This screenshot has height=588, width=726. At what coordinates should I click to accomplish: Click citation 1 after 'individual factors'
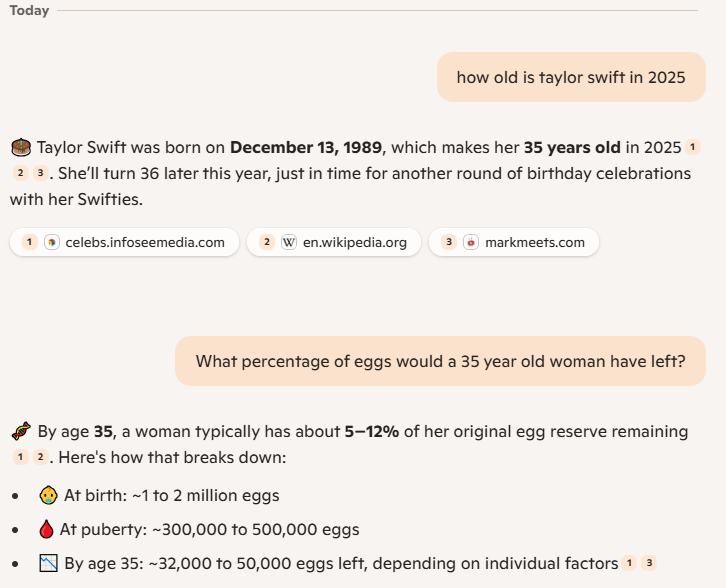629,563
